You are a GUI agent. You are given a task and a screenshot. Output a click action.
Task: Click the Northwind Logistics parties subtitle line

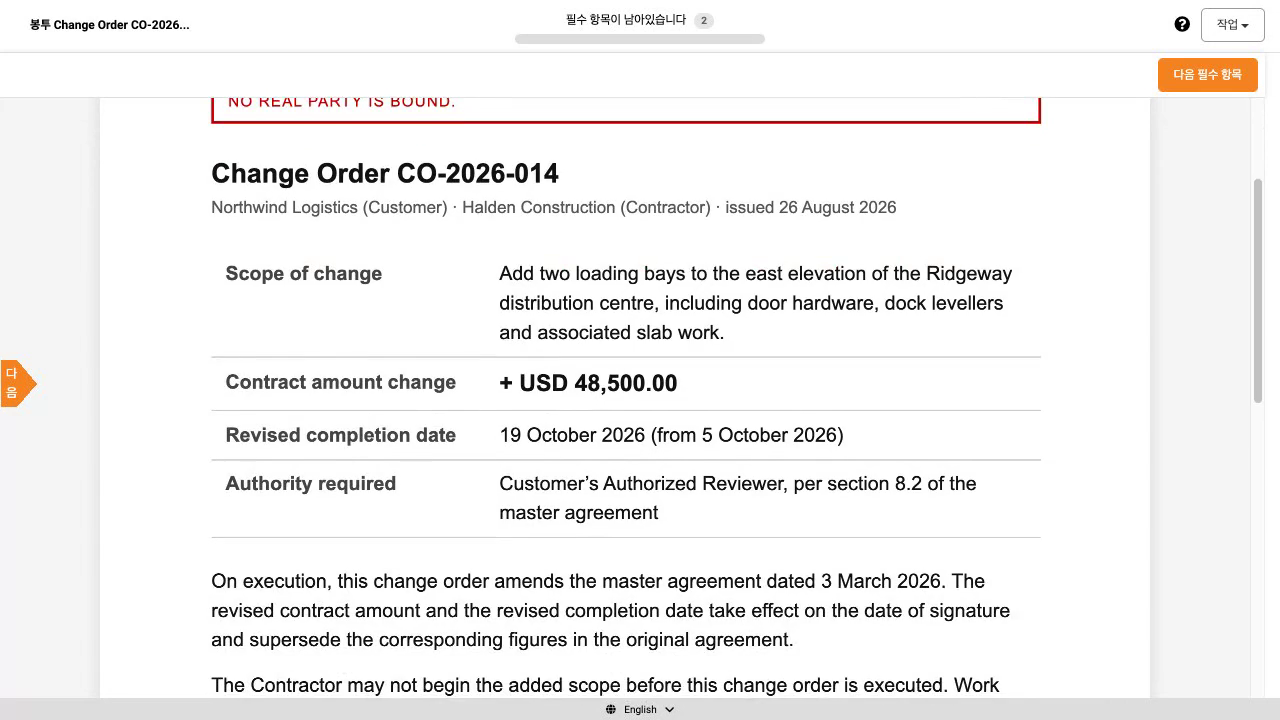(554, 208)
